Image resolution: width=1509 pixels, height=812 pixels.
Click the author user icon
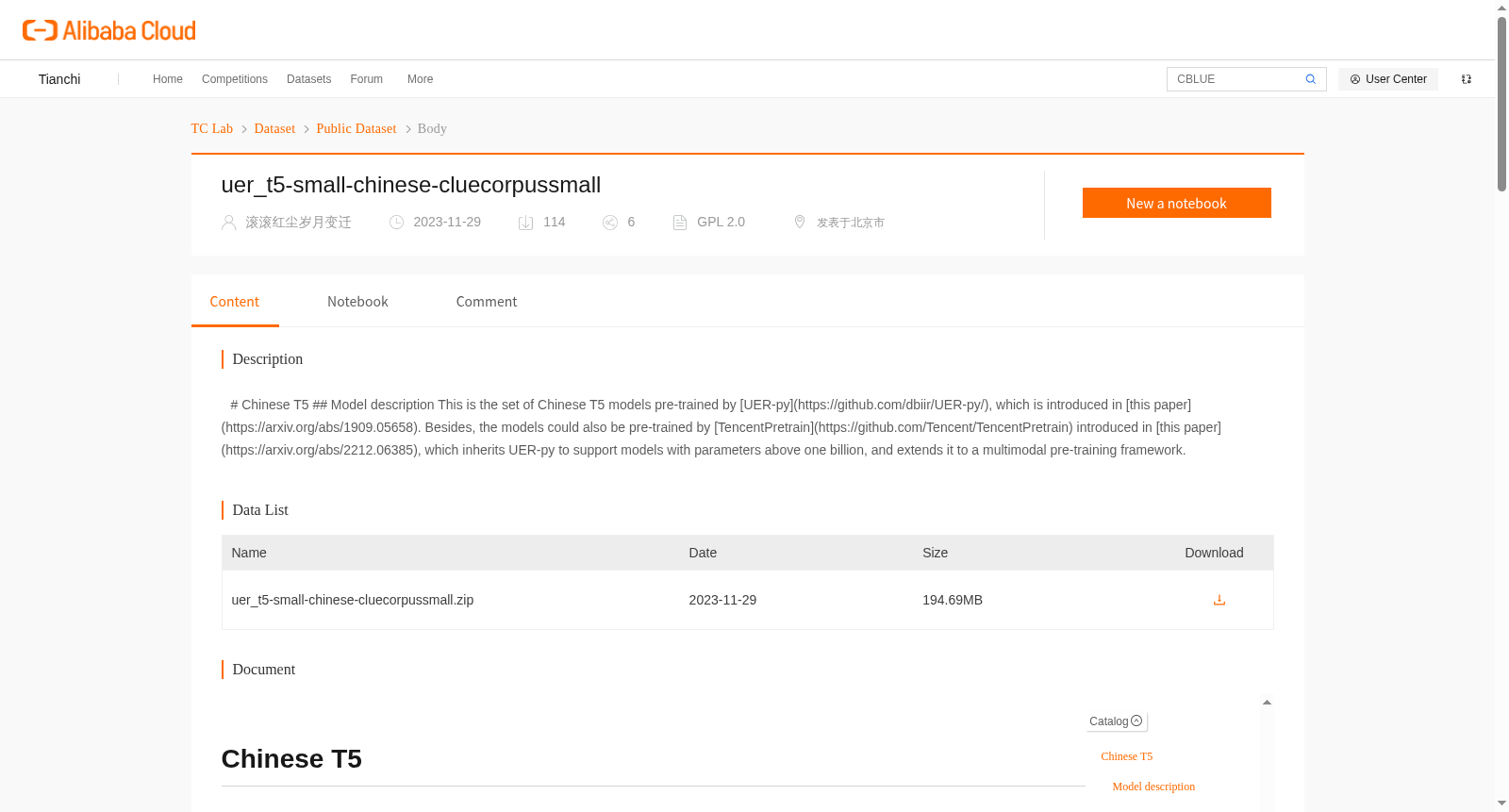pyautogui.click(x=228, y=223)
